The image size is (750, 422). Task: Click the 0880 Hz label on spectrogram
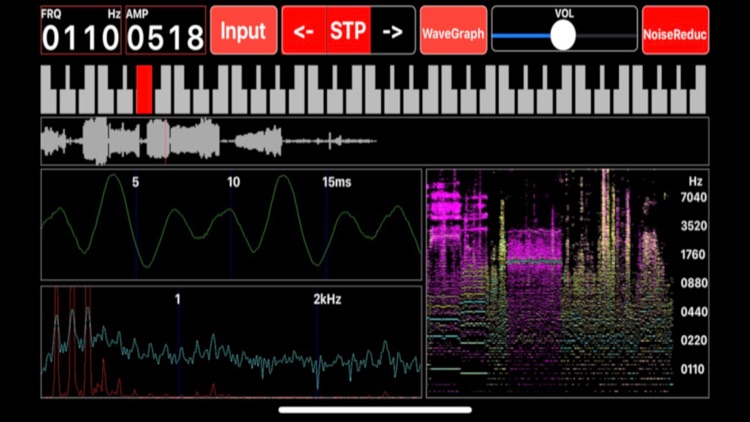pos(694,283)
